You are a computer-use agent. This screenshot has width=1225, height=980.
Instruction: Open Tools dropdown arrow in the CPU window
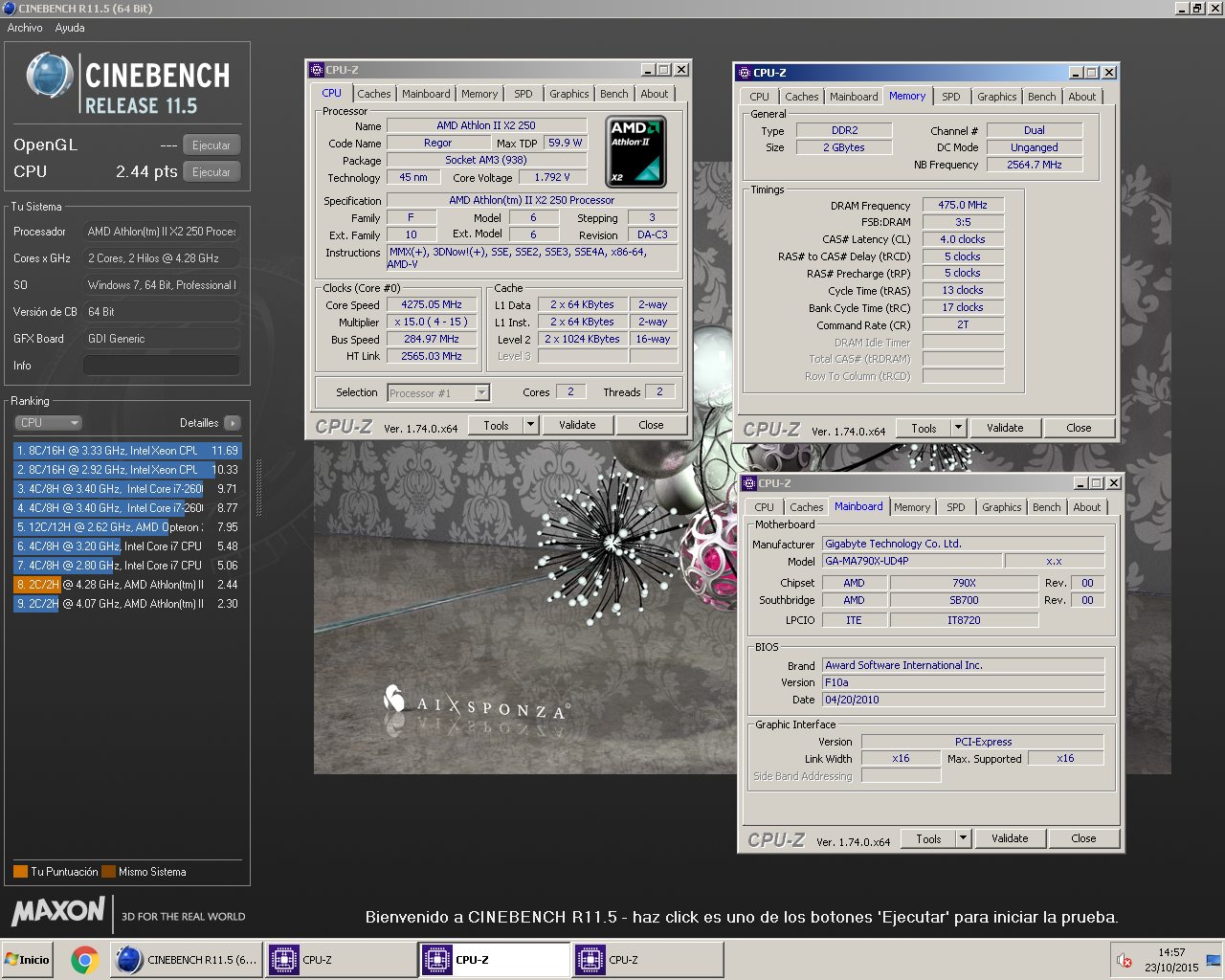click(531, 426)
